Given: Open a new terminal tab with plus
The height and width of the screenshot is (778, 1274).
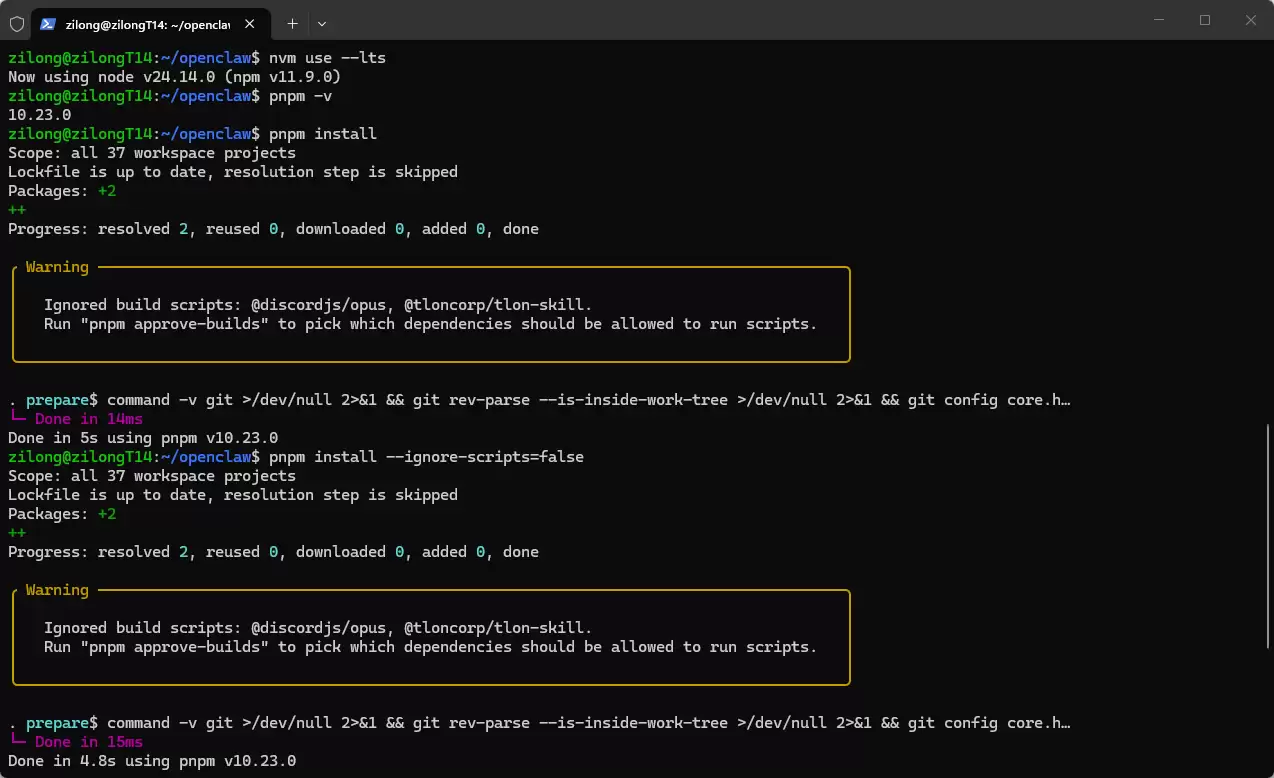Looking at the screenshot, I should coord(292,23).
